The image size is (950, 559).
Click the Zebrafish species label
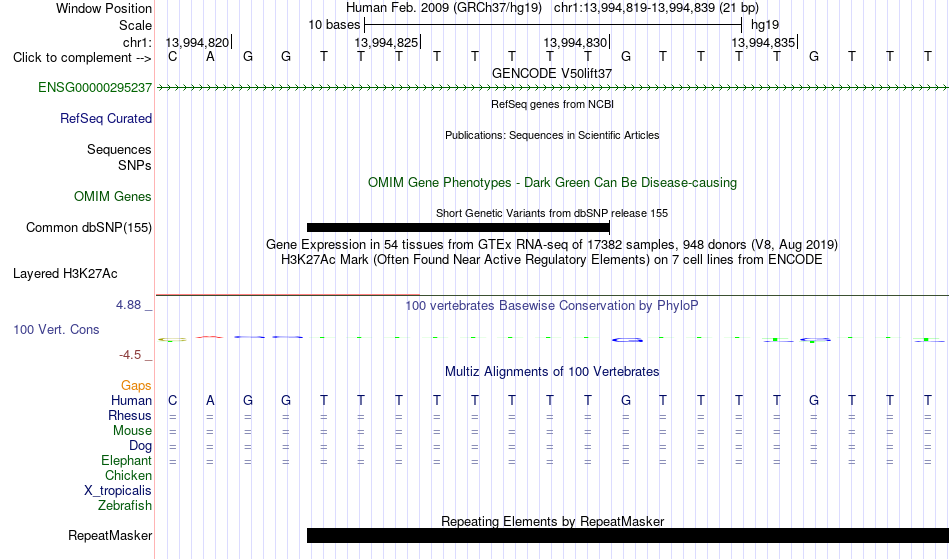point(125,506)
